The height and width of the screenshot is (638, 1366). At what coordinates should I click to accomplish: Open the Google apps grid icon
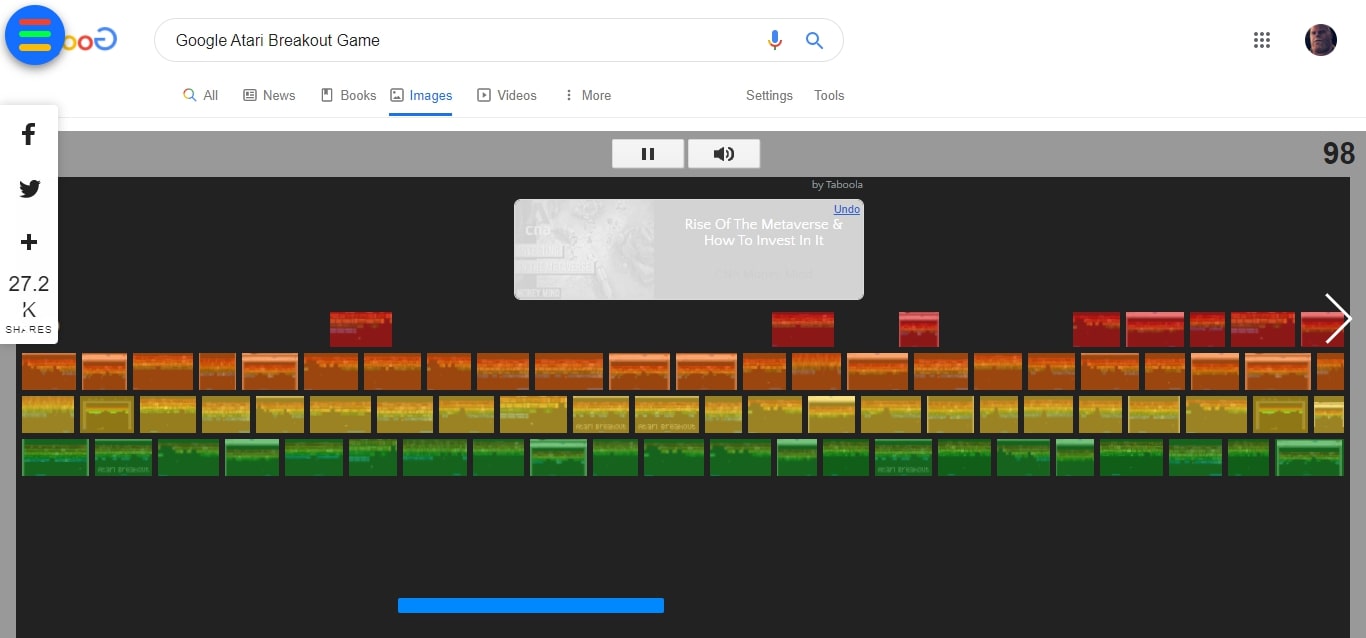point(1262,40)
